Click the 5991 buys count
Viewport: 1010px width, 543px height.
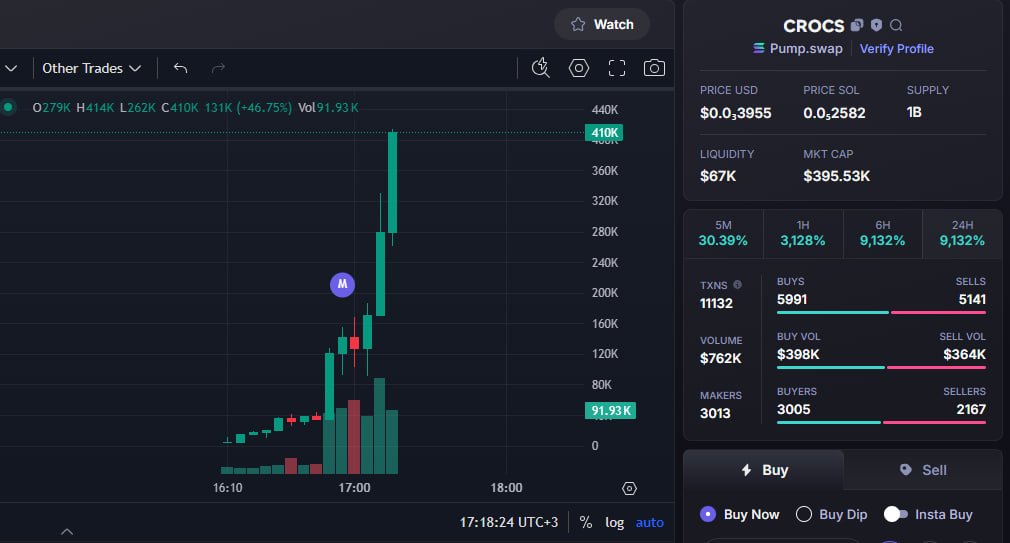[x=792, y=300]
